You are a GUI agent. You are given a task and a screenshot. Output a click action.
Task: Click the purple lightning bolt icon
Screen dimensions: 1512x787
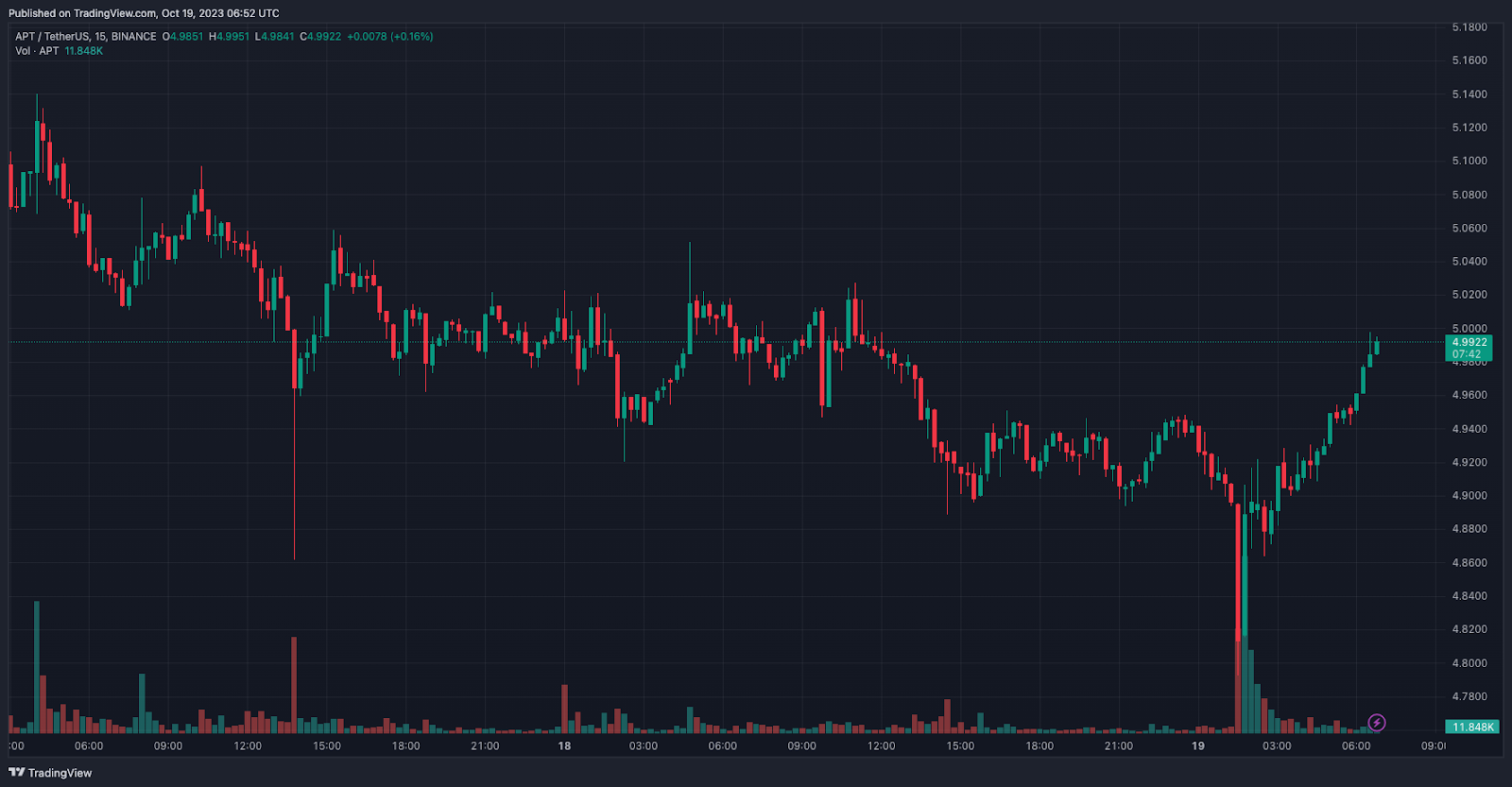tap(1377, 723)
